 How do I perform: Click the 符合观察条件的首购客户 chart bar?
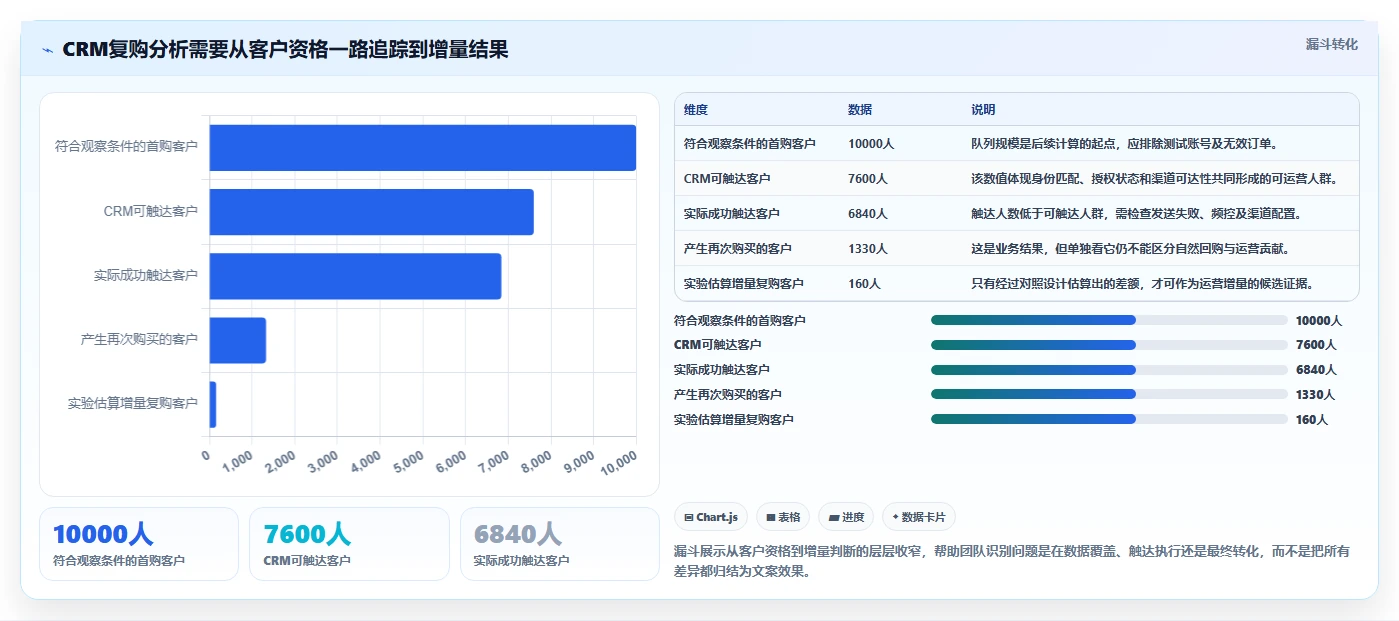422,148
